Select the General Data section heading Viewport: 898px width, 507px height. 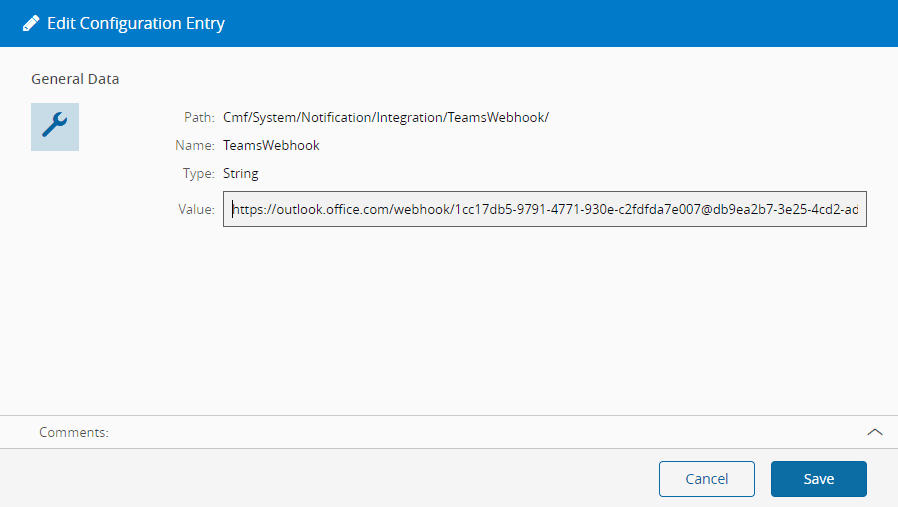[x=75, y=79]
